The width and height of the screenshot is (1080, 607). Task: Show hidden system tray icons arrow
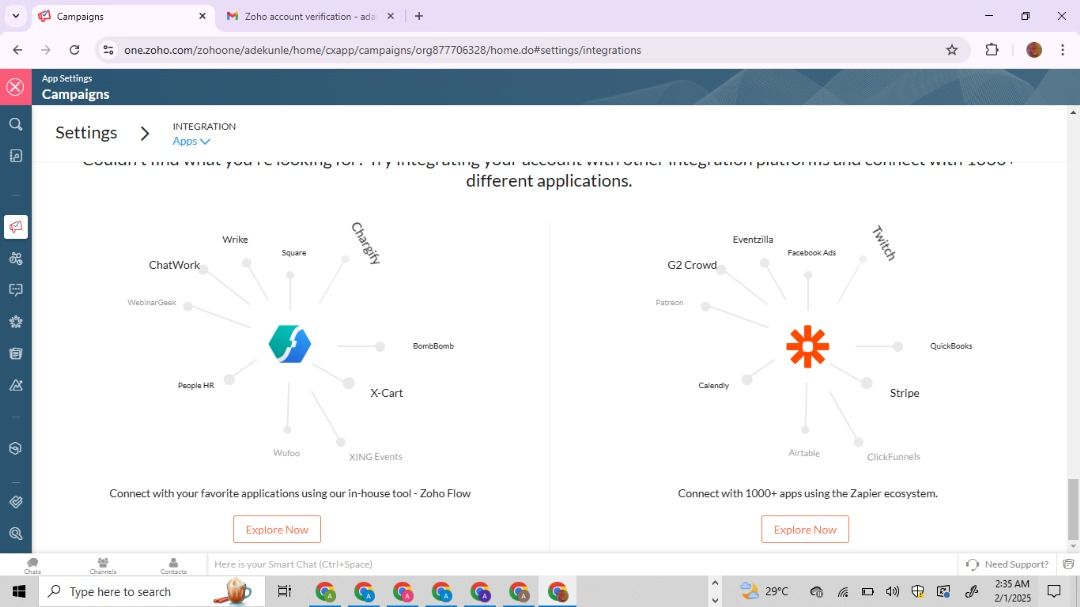tap(714, 583)
